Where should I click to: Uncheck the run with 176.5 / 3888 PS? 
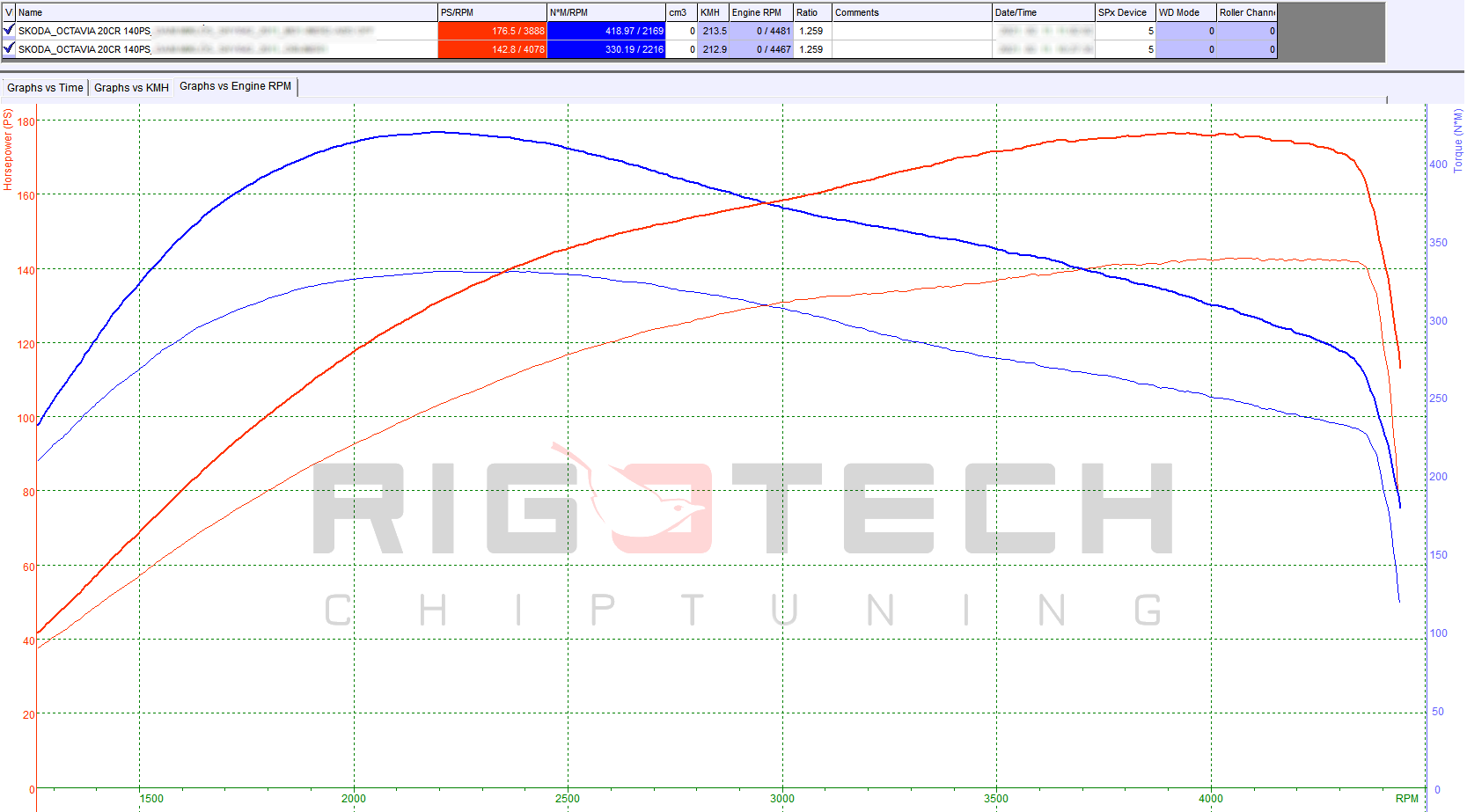9,30
